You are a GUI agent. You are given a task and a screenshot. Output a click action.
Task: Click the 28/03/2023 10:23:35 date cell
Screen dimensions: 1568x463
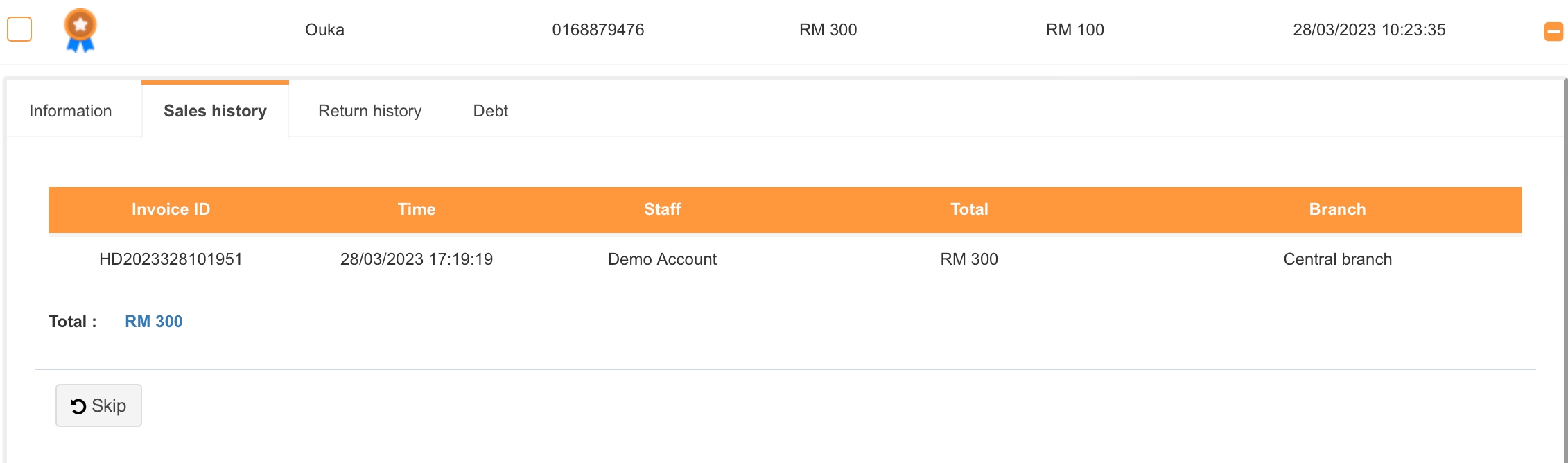point(1369,30)
